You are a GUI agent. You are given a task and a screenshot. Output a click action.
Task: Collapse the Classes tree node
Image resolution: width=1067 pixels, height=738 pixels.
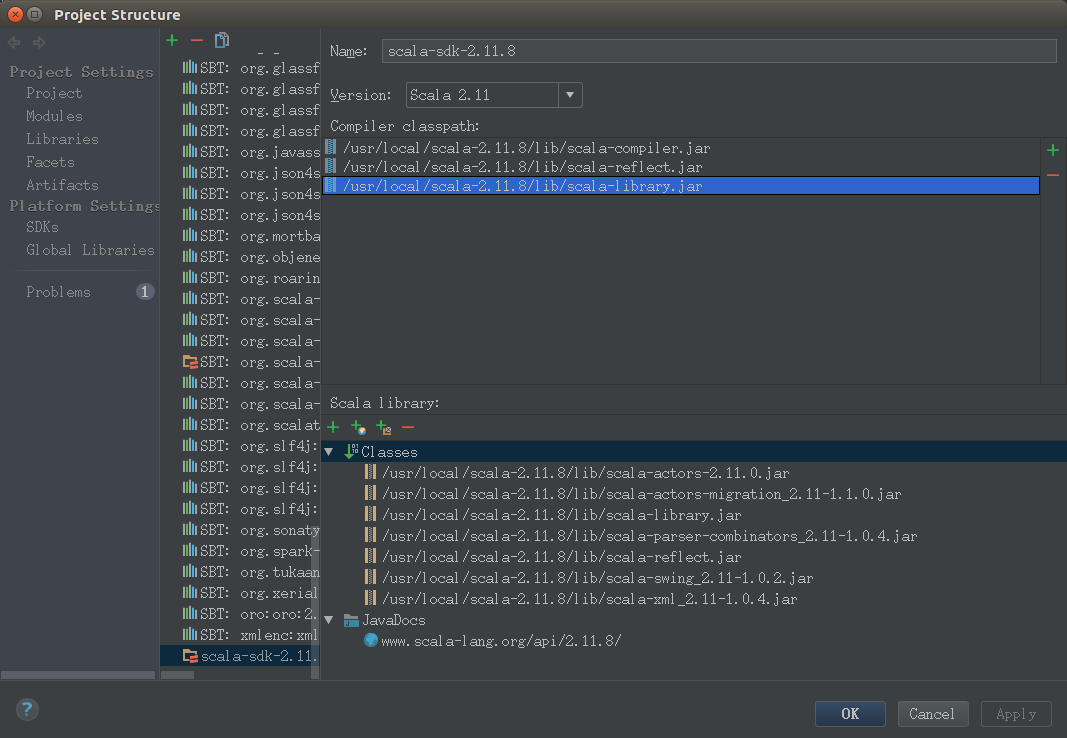tap(329, 452)
